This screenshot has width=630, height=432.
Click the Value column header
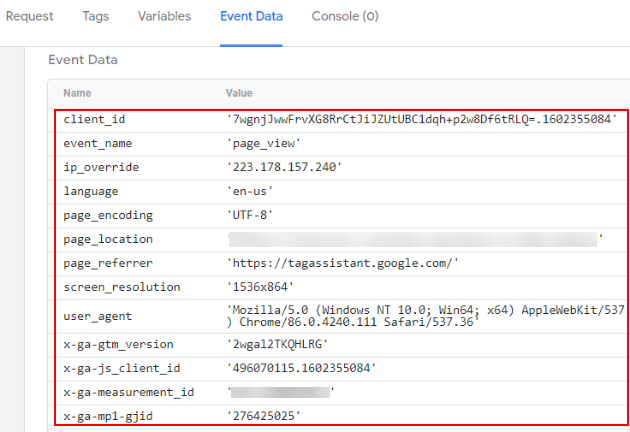point(239,93)
